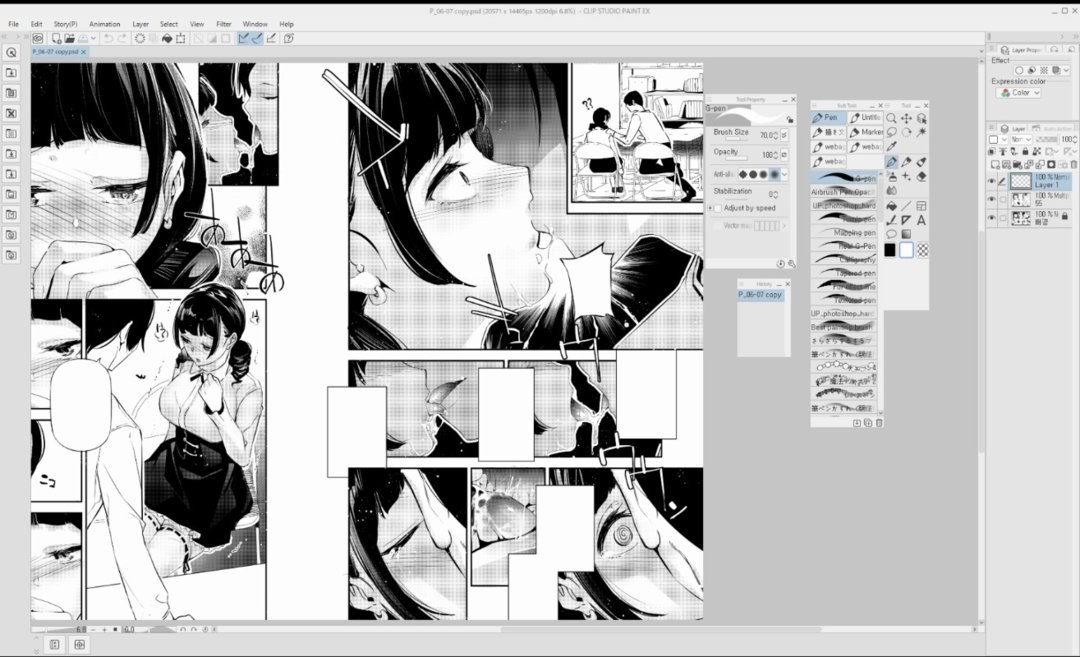Open the Effect options dropdown arrow
This screenshot has width=1080, height=657.
(x=1066, y=70)
